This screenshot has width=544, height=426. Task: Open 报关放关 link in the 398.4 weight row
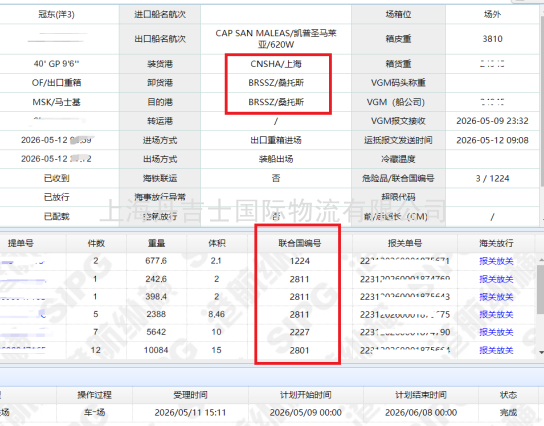[496, 297]
